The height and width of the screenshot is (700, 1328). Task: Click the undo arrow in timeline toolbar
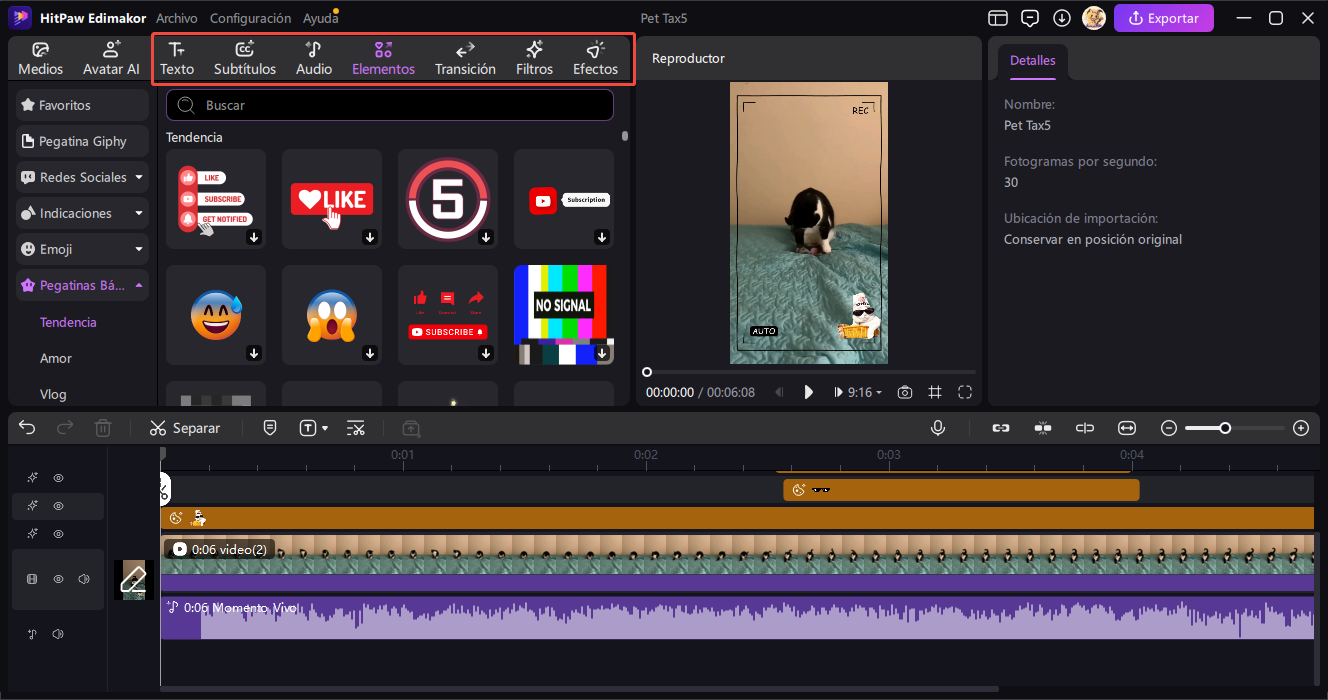(x=27, y=428)
